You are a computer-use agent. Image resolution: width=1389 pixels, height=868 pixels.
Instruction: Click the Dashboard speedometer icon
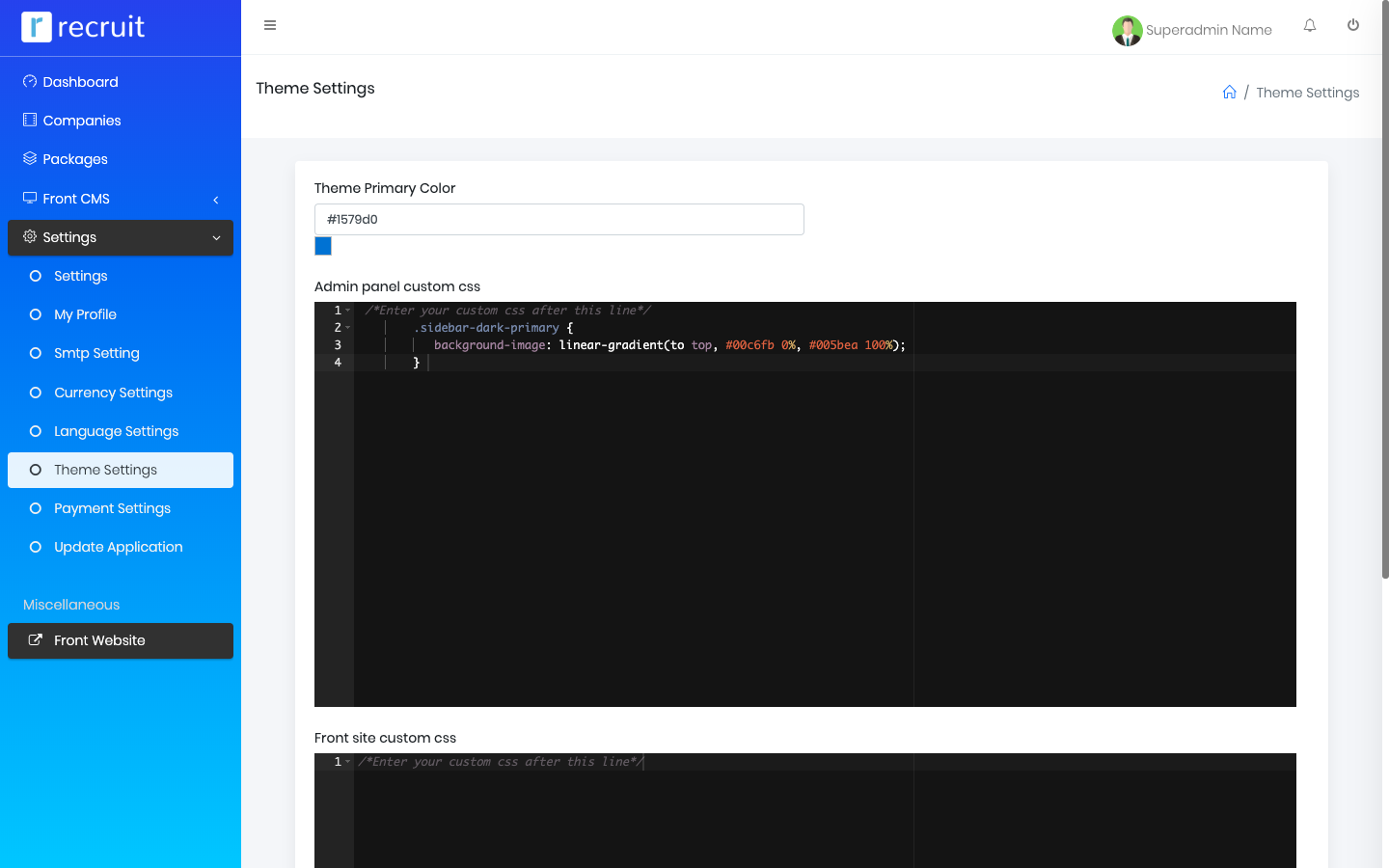click(30, 82)
